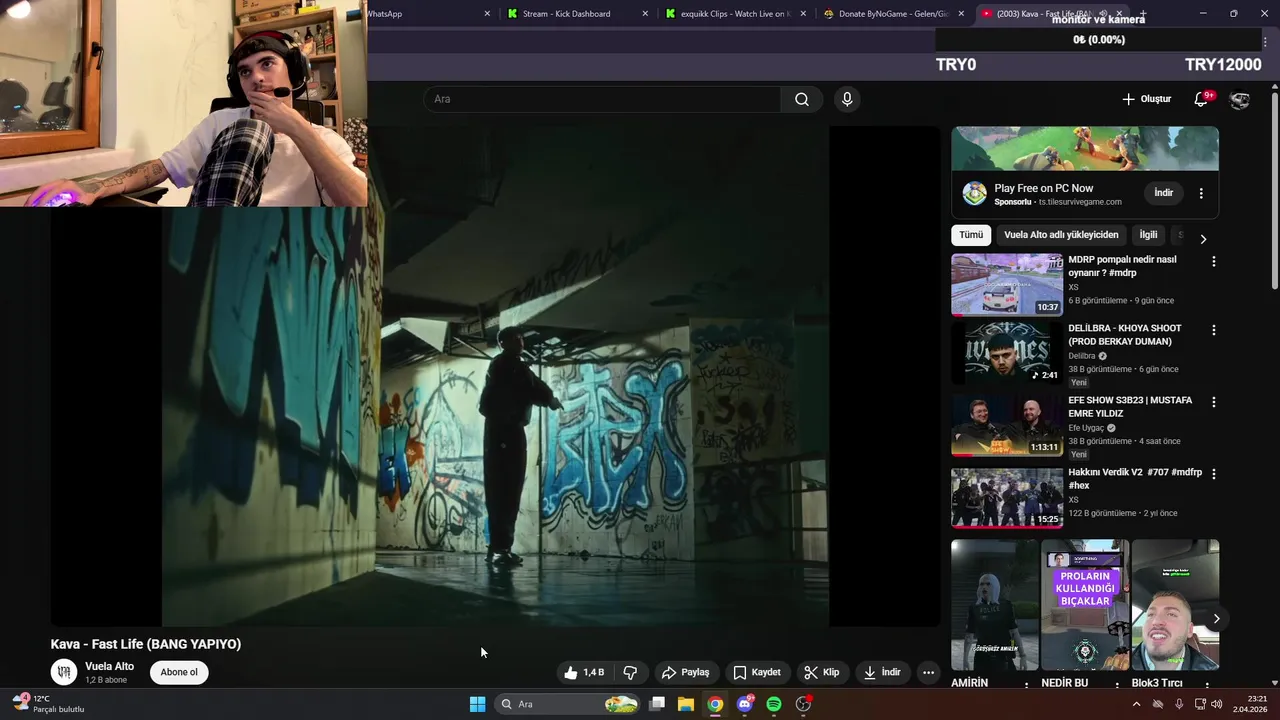Create a clip with Klip button
This screenshot has width=1280, height=720.
(x=821, y=672)
